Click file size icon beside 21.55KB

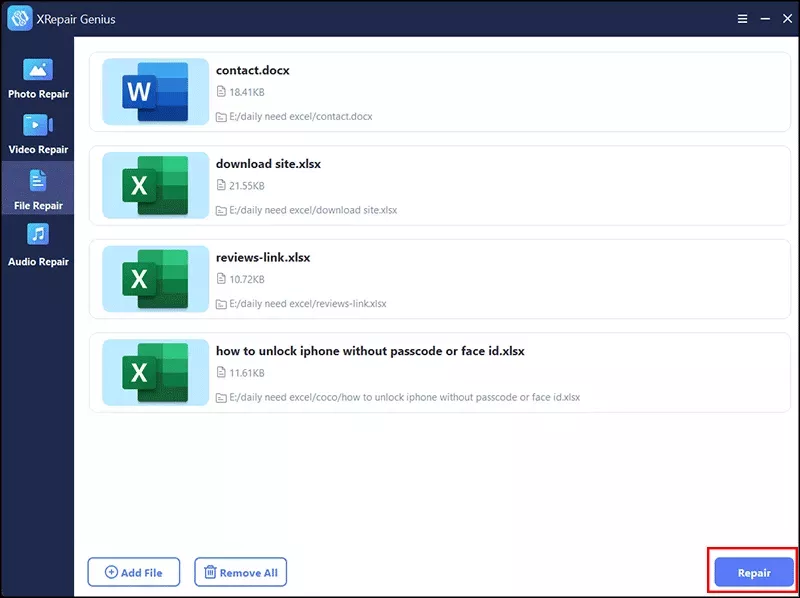[x=221, y=185]
